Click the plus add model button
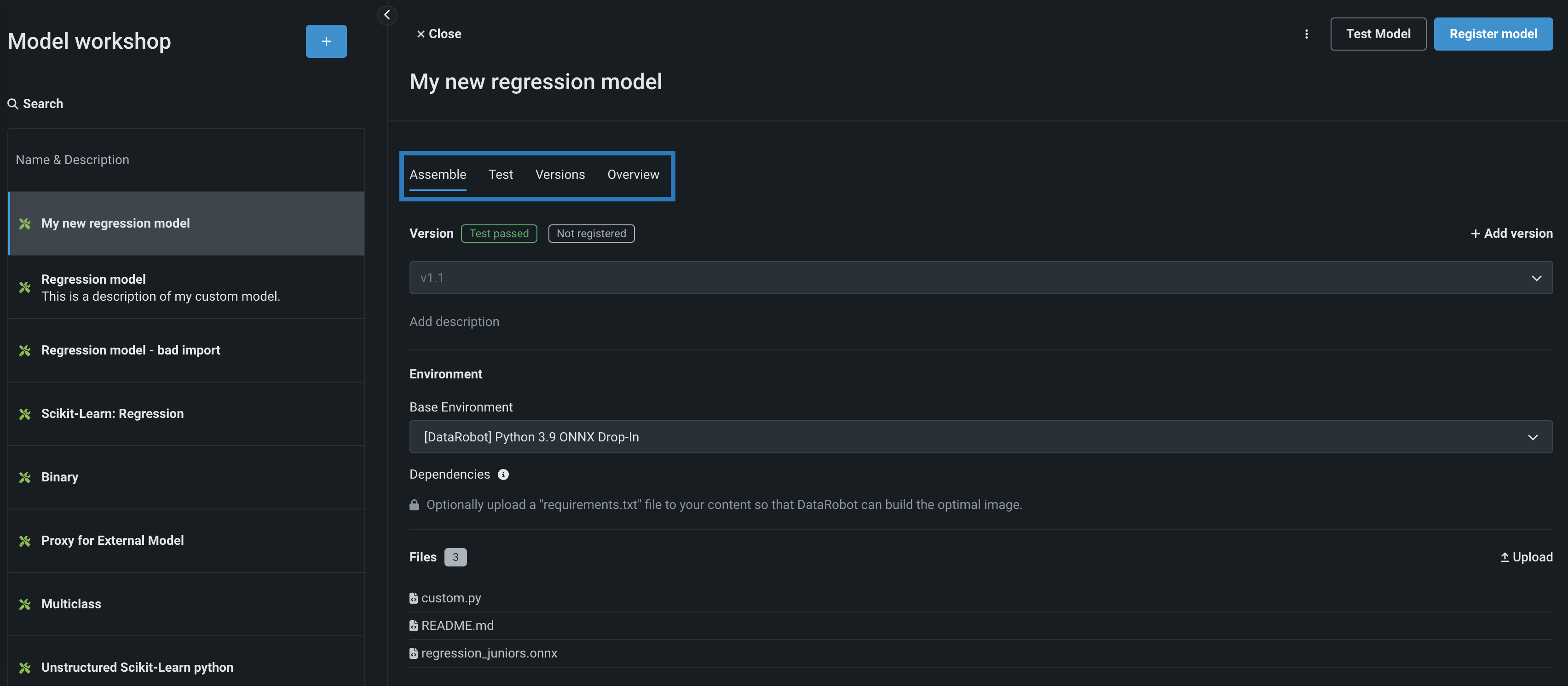The image size is (1568, 686). click(326, 41)
